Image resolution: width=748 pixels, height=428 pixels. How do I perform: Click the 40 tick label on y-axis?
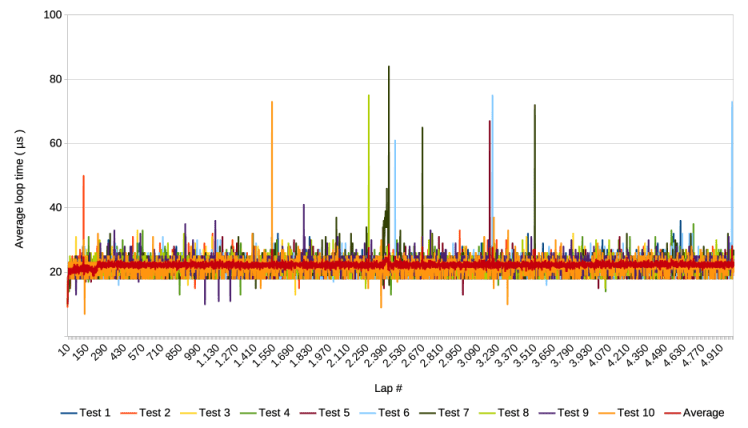(55, 208)
